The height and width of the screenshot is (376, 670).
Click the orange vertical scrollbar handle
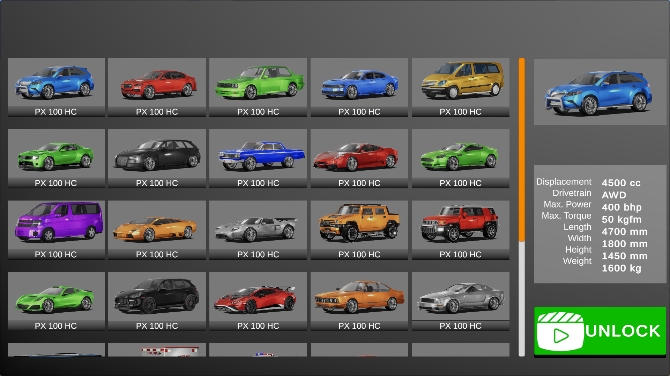click(522, 150)
